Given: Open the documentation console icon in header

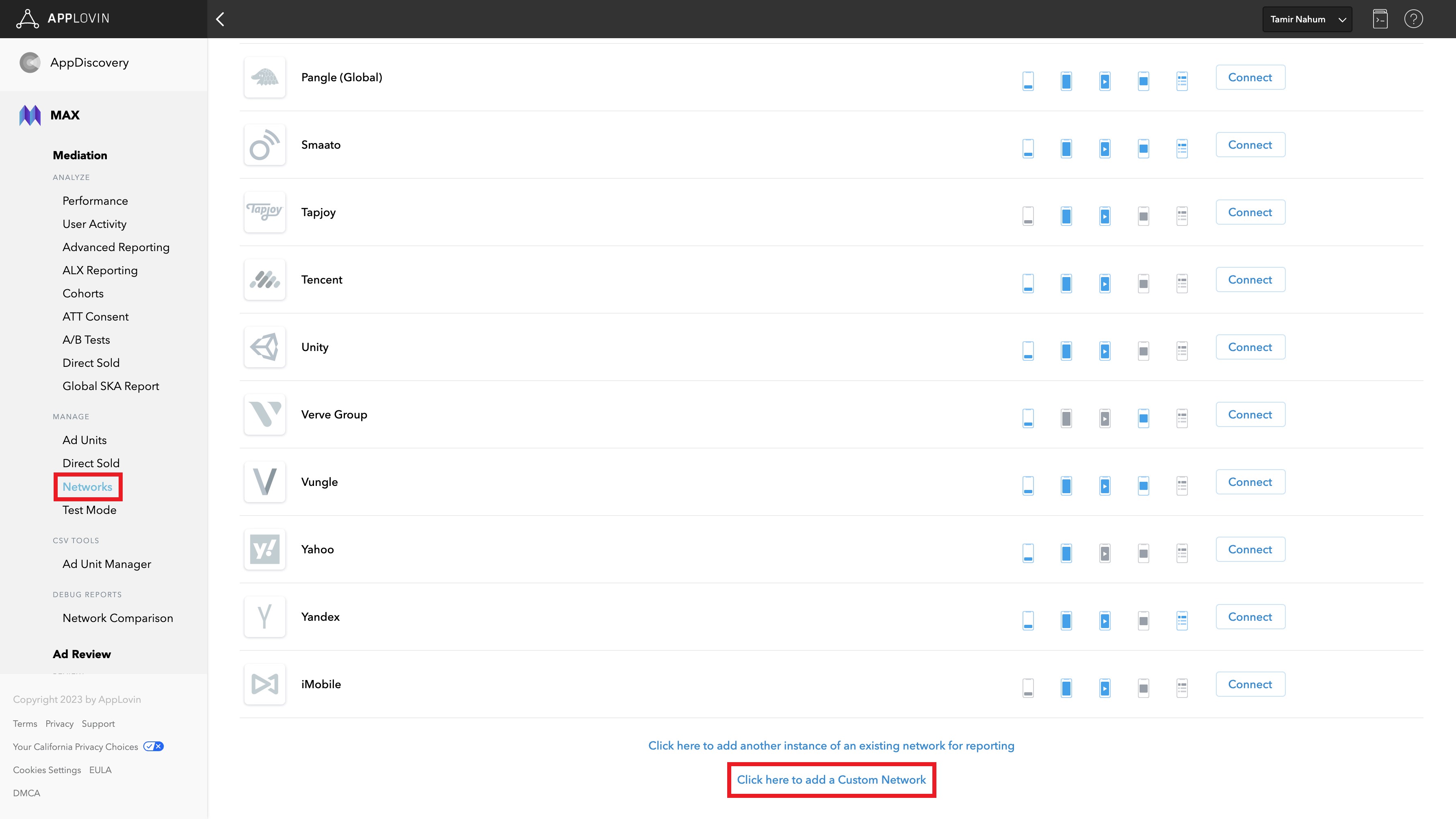Looking at the screenshot, I should point(1380,19).
